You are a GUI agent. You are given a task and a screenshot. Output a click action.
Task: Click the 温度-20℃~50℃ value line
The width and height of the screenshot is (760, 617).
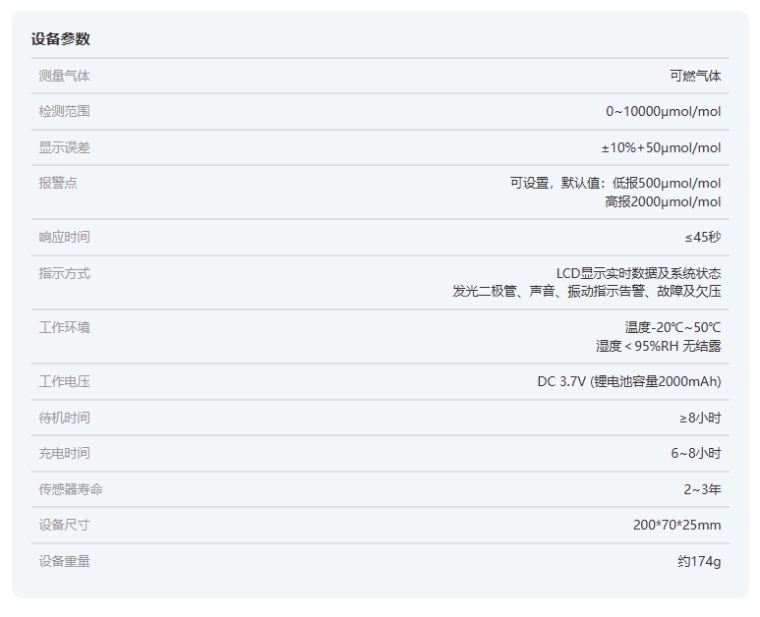pos(673,327)
